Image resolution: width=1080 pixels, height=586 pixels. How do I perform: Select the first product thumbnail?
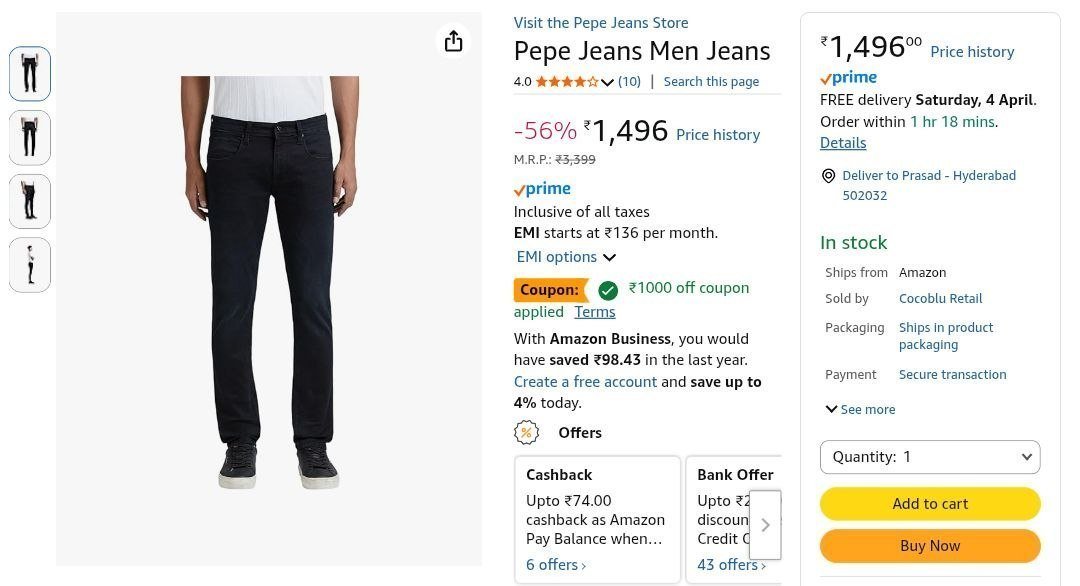30,74
